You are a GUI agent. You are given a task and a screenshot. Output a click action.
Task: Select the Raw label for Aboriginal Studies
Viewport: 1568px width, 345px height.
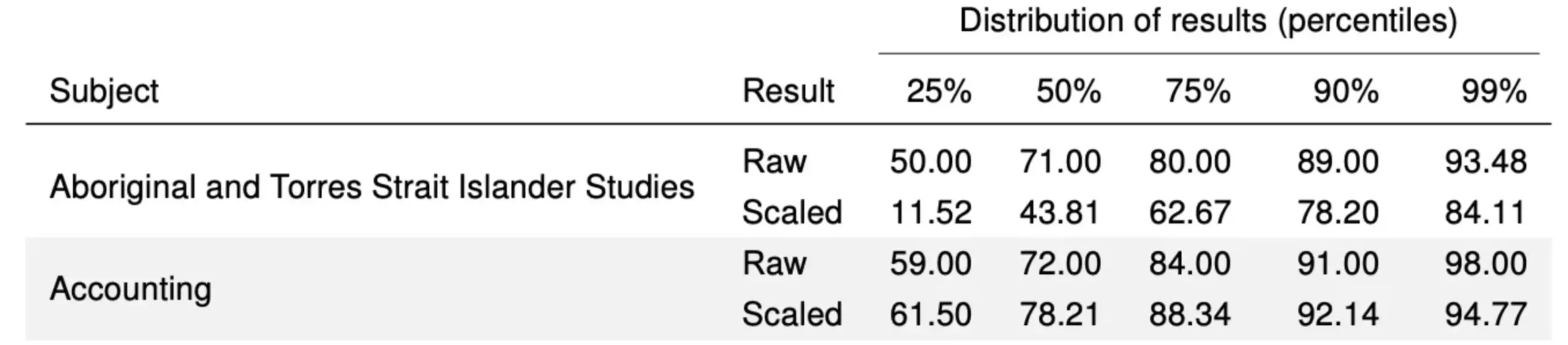coord(774,162)
